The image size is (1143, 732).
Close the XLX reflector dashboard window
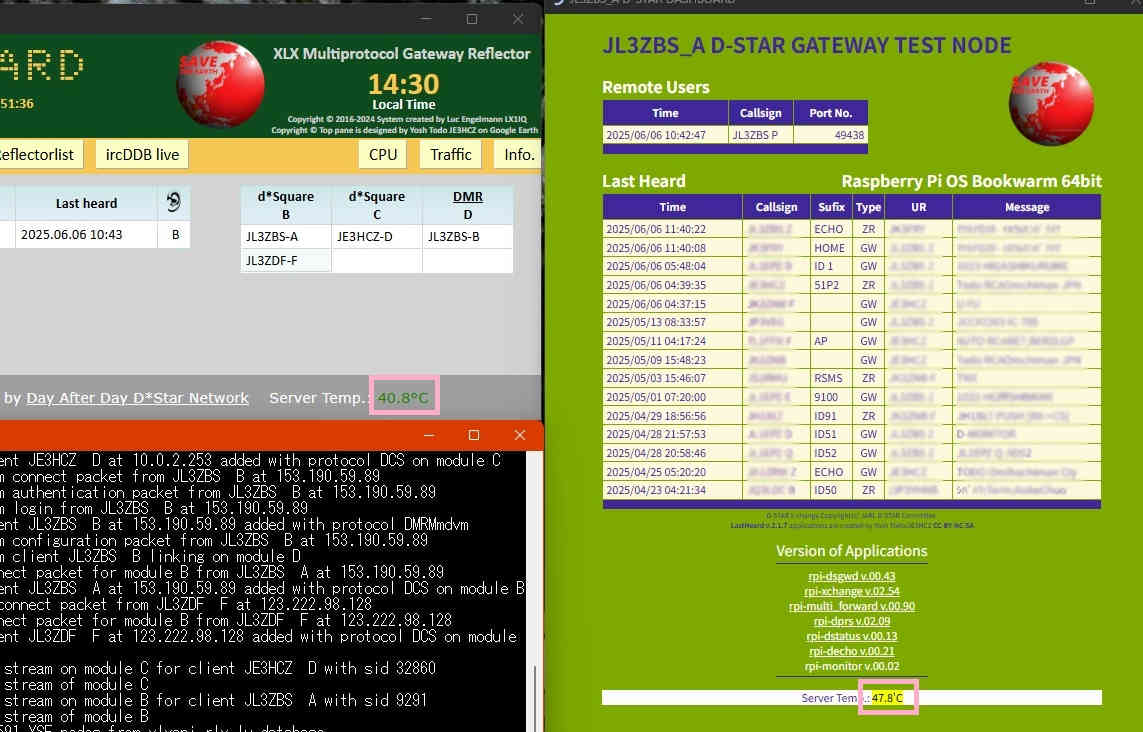click(518, 19)
